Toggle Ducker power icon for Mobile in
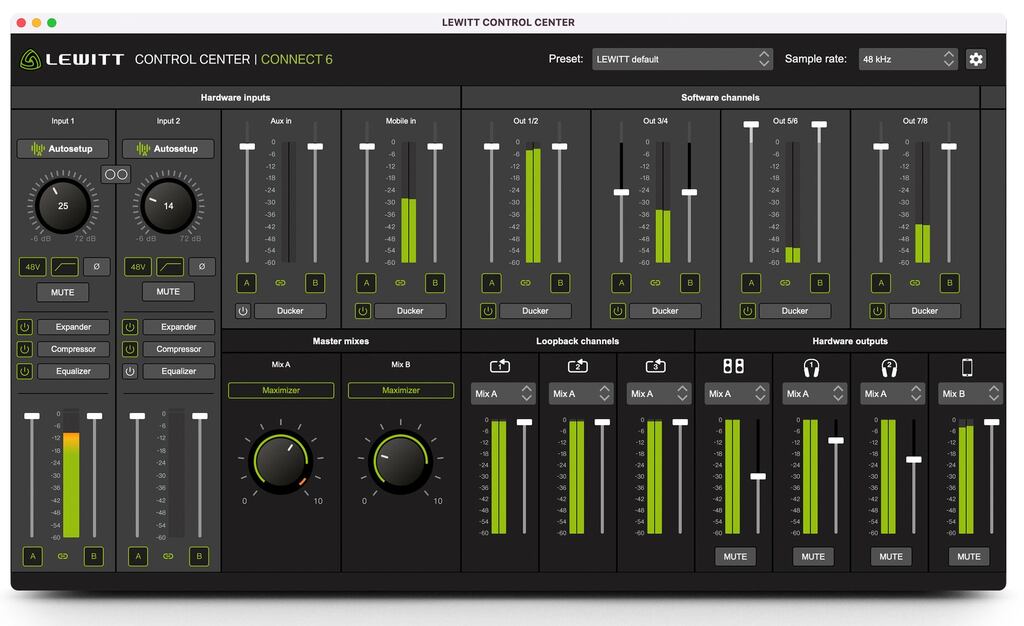 363,311
